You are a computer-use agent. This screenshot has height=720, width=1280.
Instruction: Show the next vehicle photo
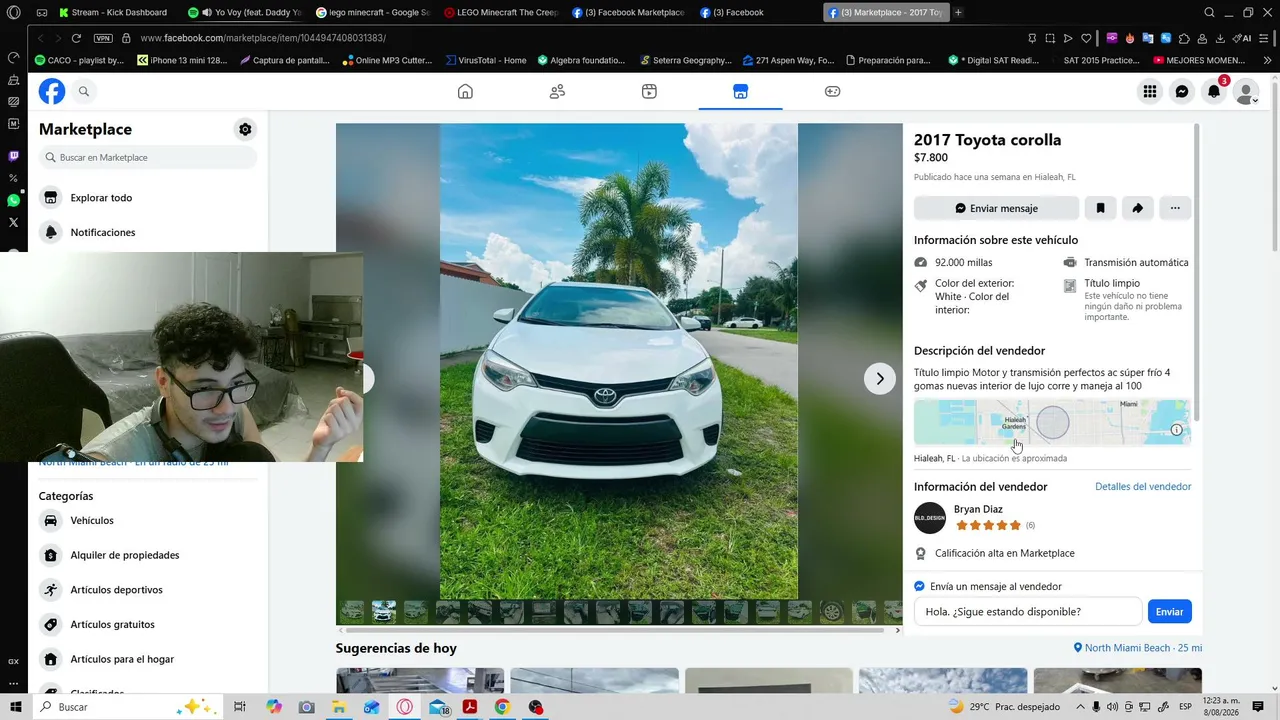880,379
